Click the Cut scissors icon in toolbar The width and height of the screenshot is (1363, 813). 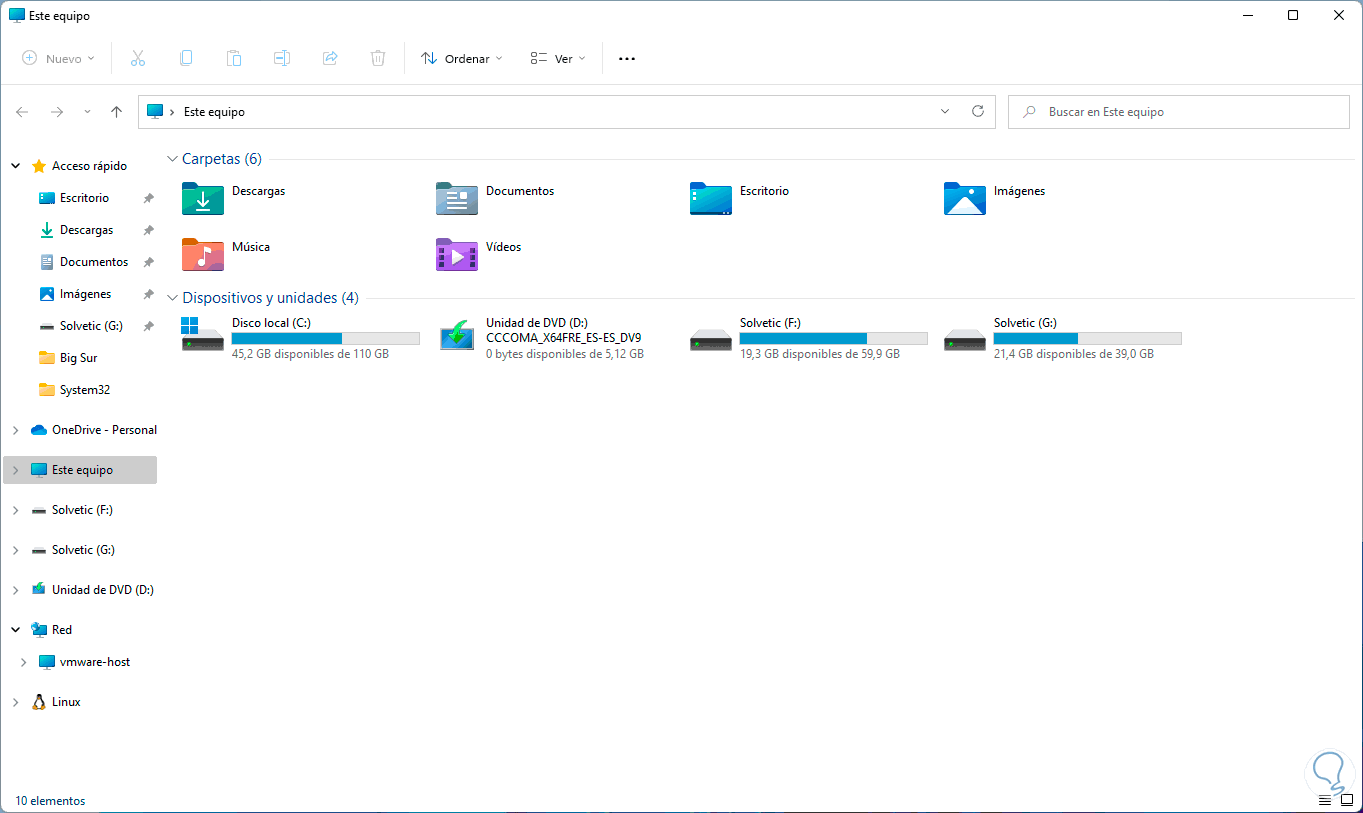pyautogui.click(x=138, y=59)
